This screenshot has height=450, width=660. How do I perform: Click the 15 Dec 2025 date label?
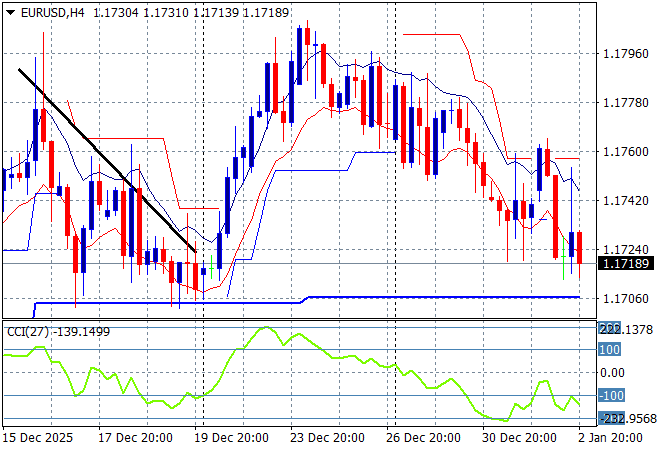[x=40, y=438]
